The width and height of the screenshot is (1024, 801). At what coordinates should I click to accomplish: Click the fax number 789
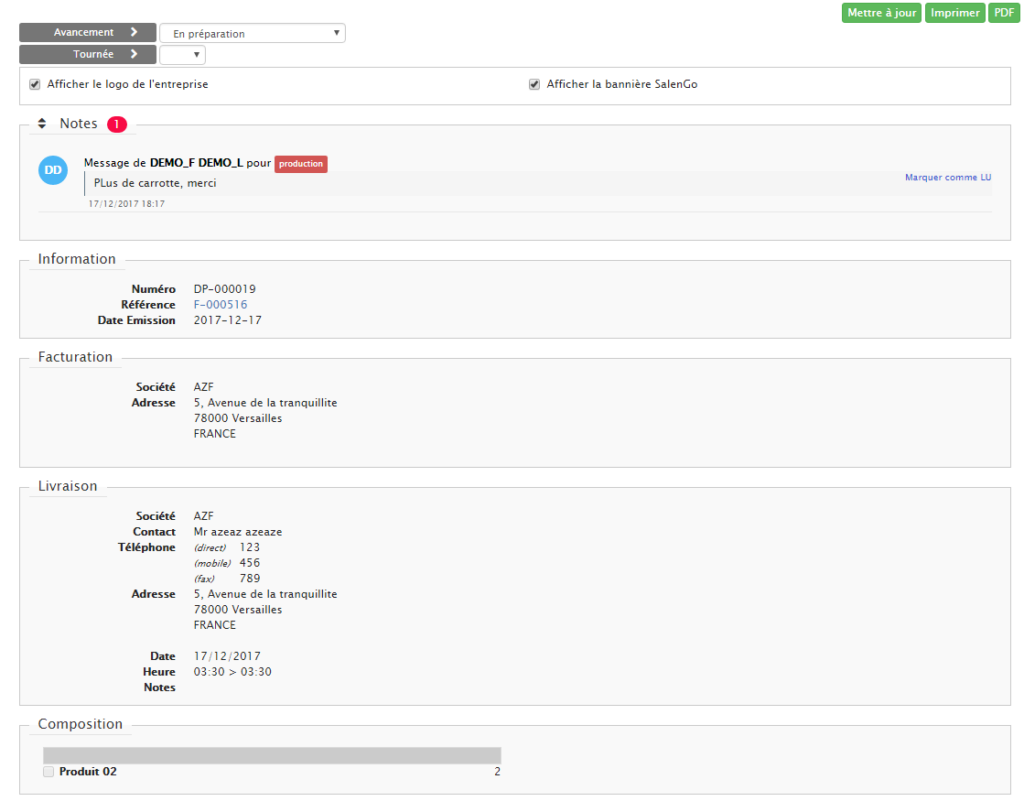tap(249, 578)
